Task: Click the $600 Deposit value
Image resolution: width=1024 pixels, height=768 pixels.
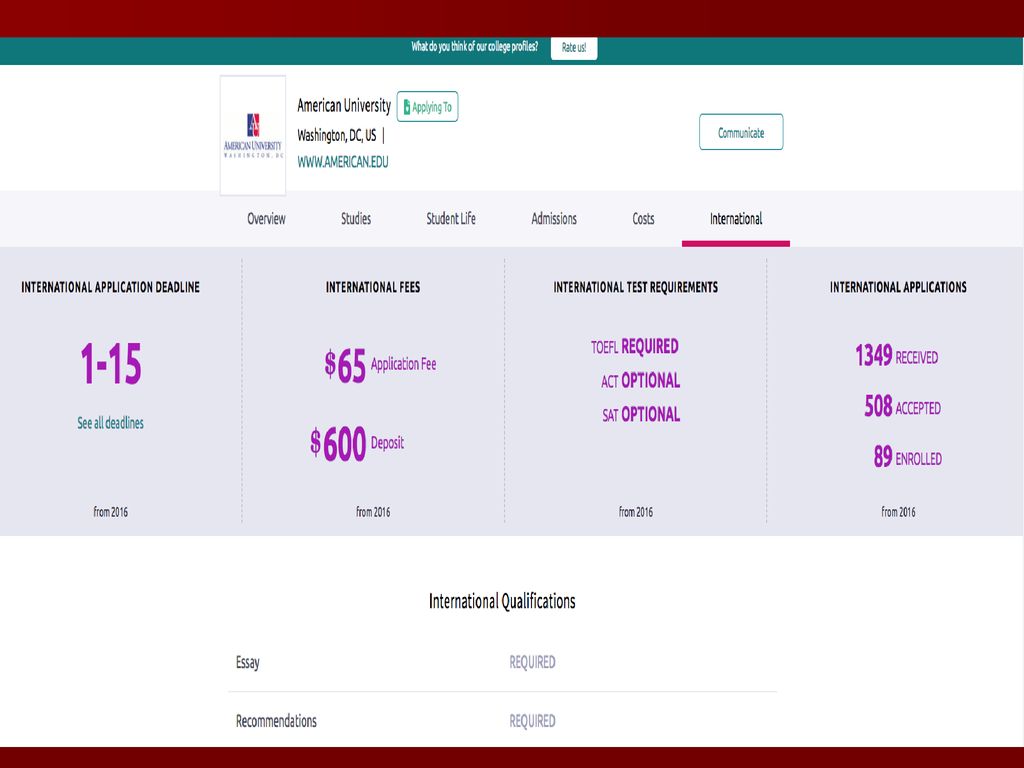Action: 357,444
